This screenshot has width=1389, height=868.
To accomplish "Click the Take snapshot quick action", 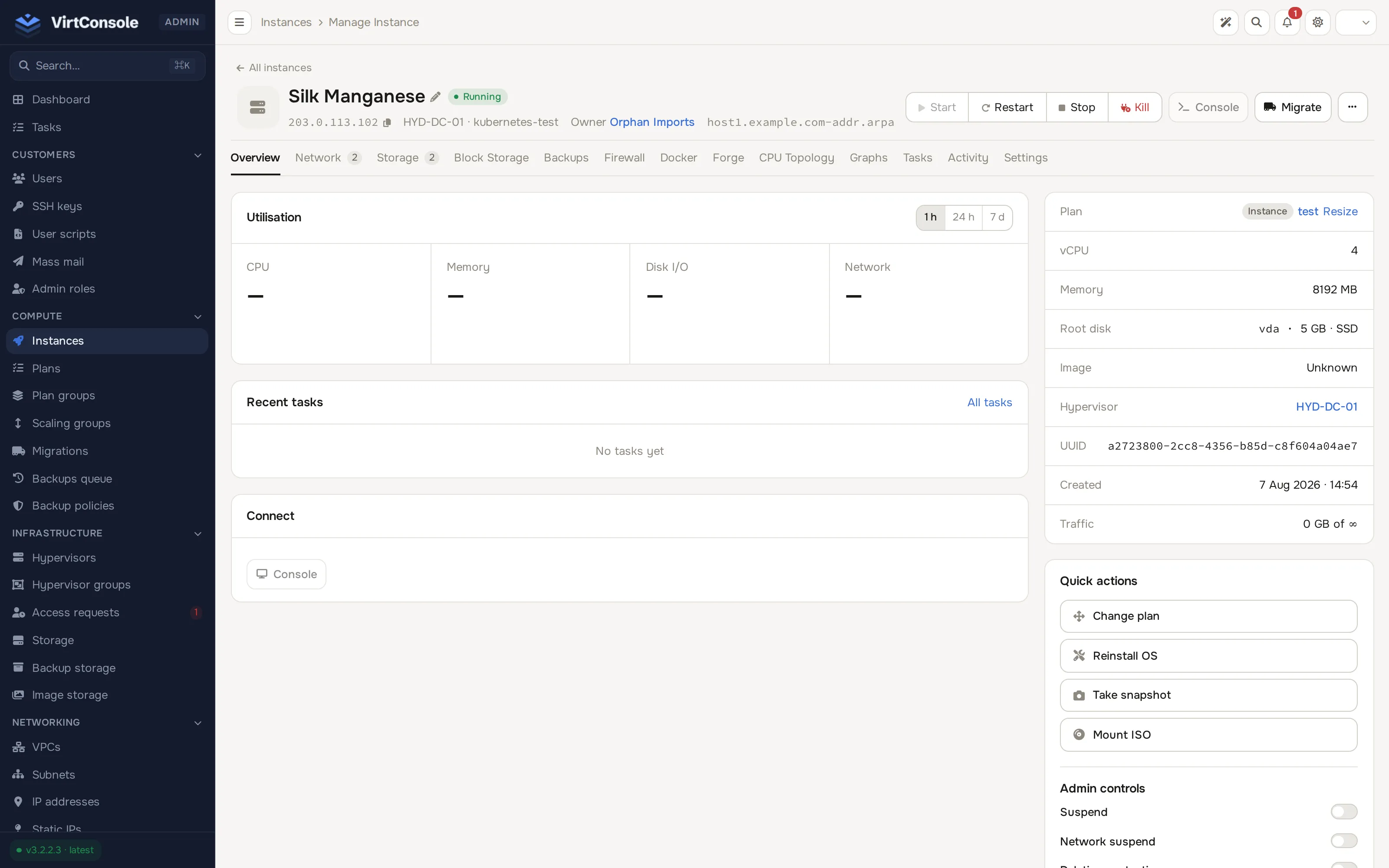I will tap(1208, 695).
